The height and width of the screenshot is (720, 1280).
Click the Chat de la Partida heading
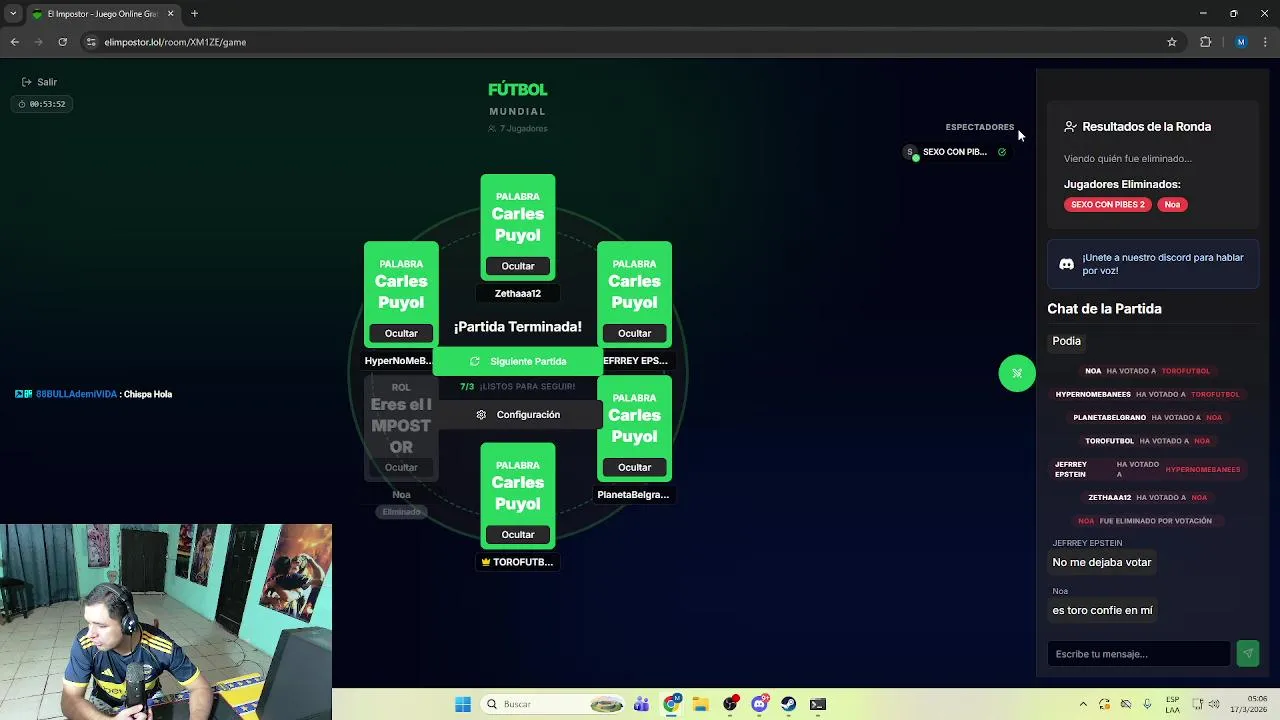1104,309
